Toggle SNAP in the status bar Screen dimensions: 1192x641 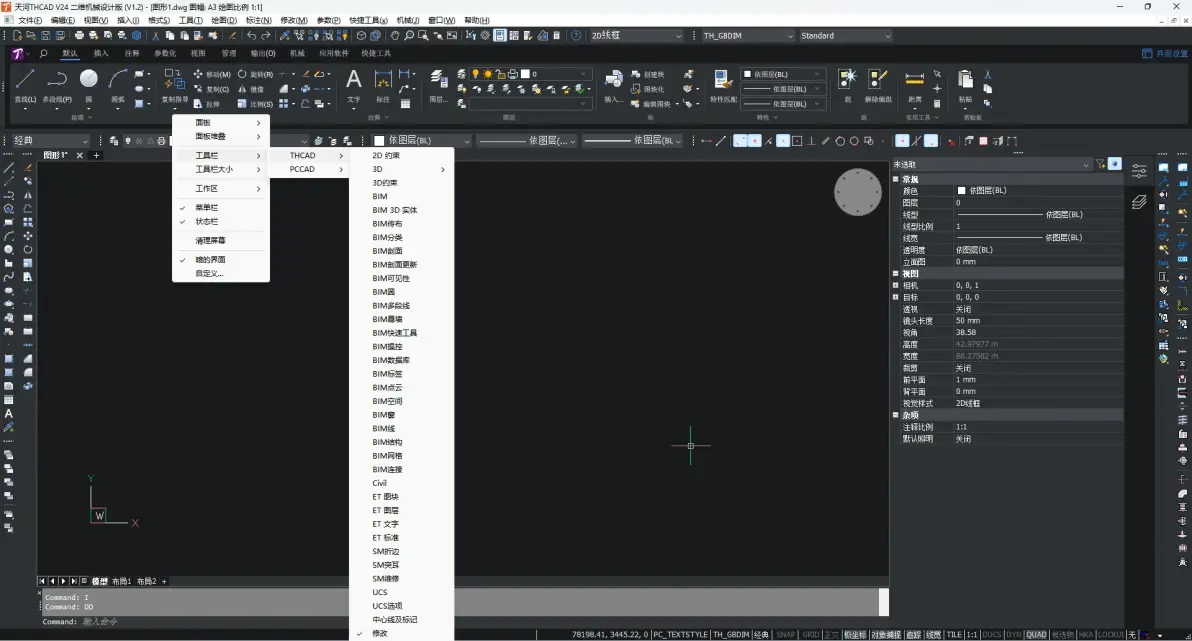point(785,634)
